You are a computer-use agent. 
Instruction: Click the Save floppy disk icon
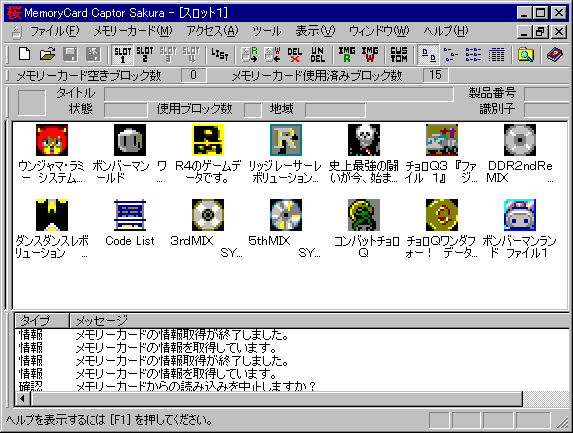tap(70, 54)
